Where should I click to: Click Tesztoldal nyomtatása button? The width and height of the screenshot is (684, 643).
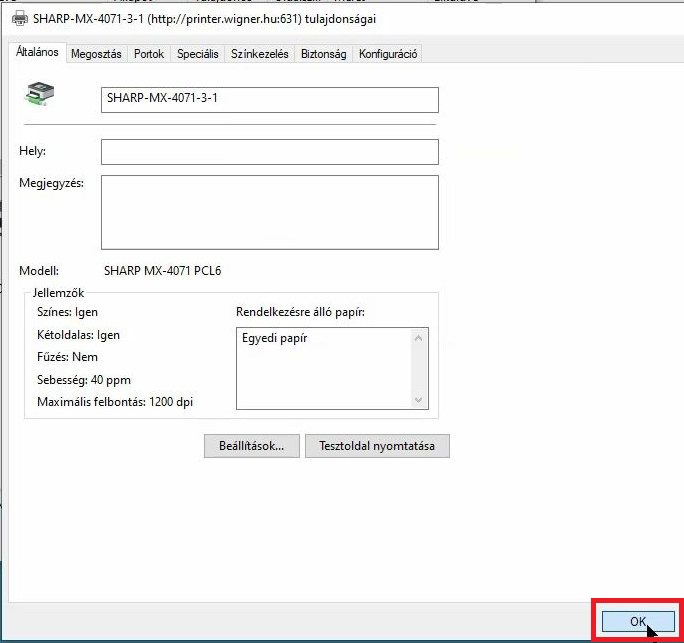point(377,446)
